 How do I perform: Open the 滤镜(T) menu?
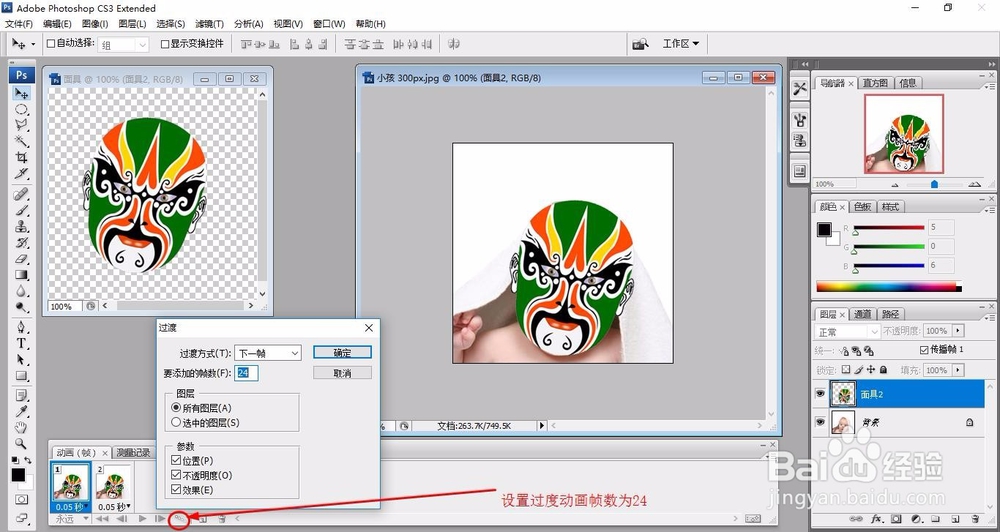point(209,24)
